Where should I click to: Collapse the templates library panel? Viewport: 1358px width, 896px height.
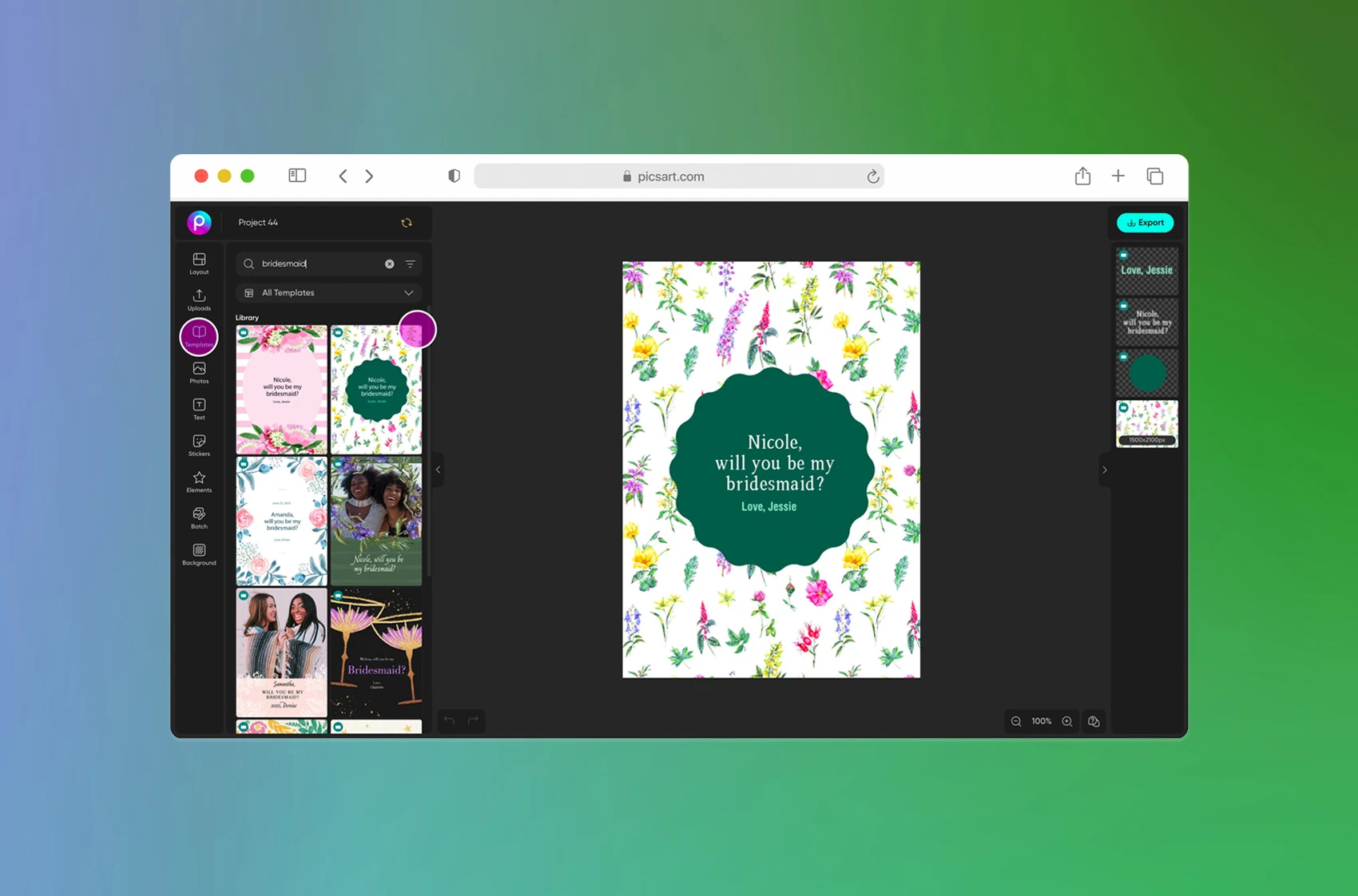tap(438, 470)
